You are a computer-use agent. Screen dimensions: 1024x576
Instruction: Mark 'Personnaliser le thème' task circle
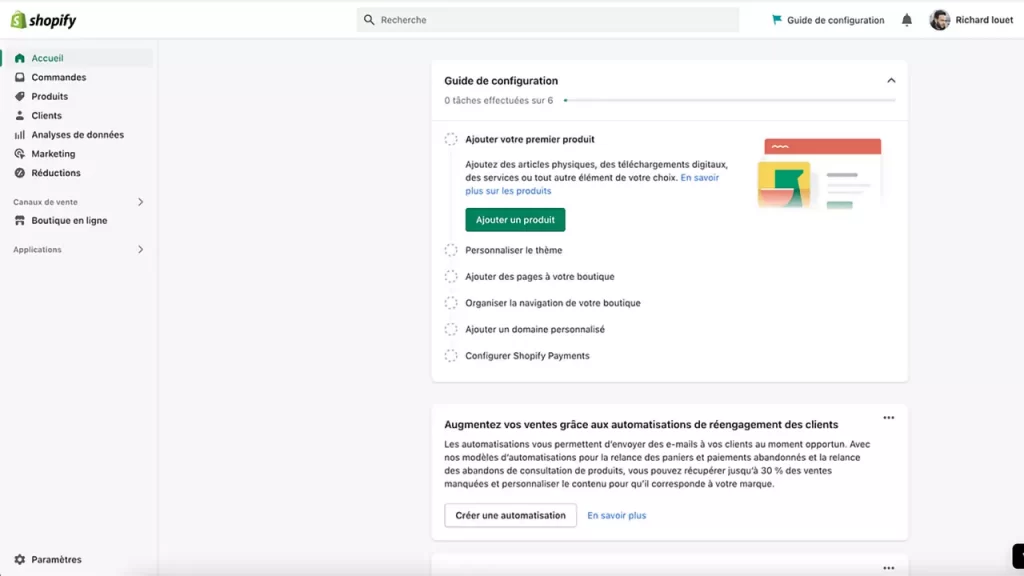[x=451, y=250]
